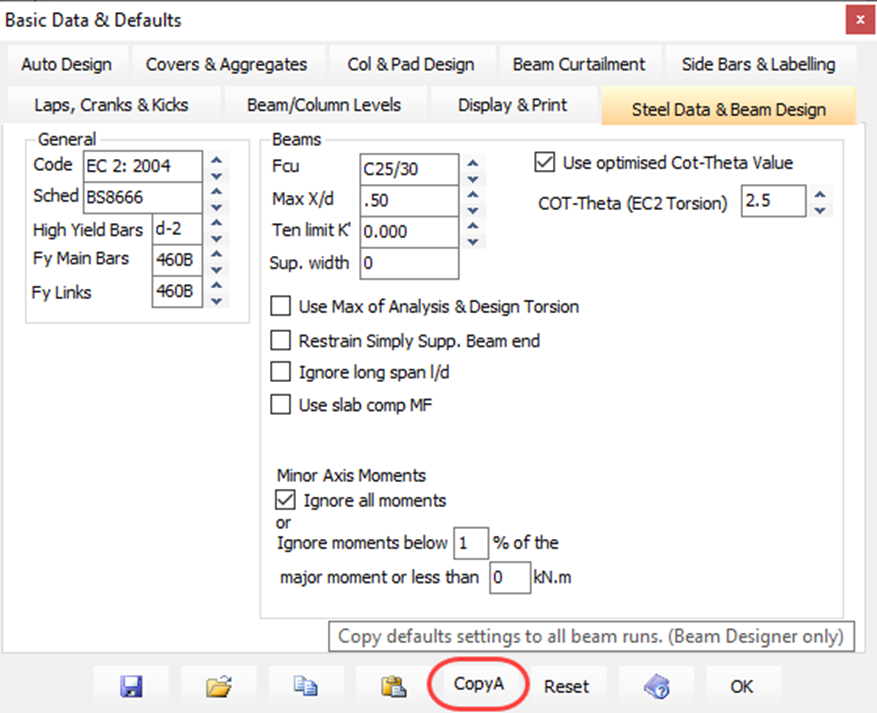Click the paste clipboard icon
Image resolution: width=877 pixels, height=713 pixels.
tap(393, 686)
